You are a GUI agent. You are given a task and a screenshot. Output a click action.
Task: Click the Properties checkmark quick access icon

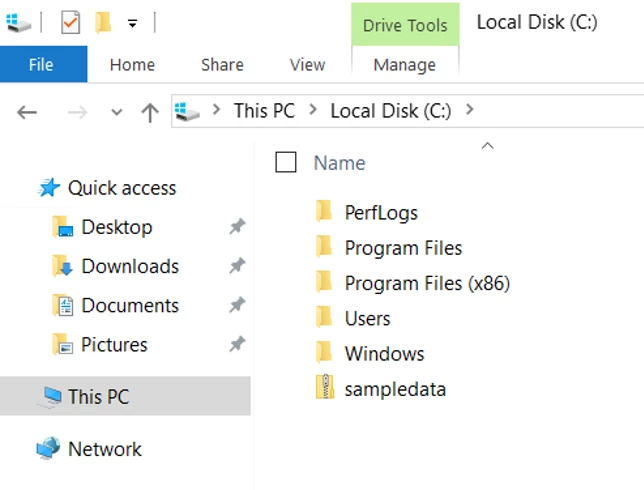pos(70,23)
